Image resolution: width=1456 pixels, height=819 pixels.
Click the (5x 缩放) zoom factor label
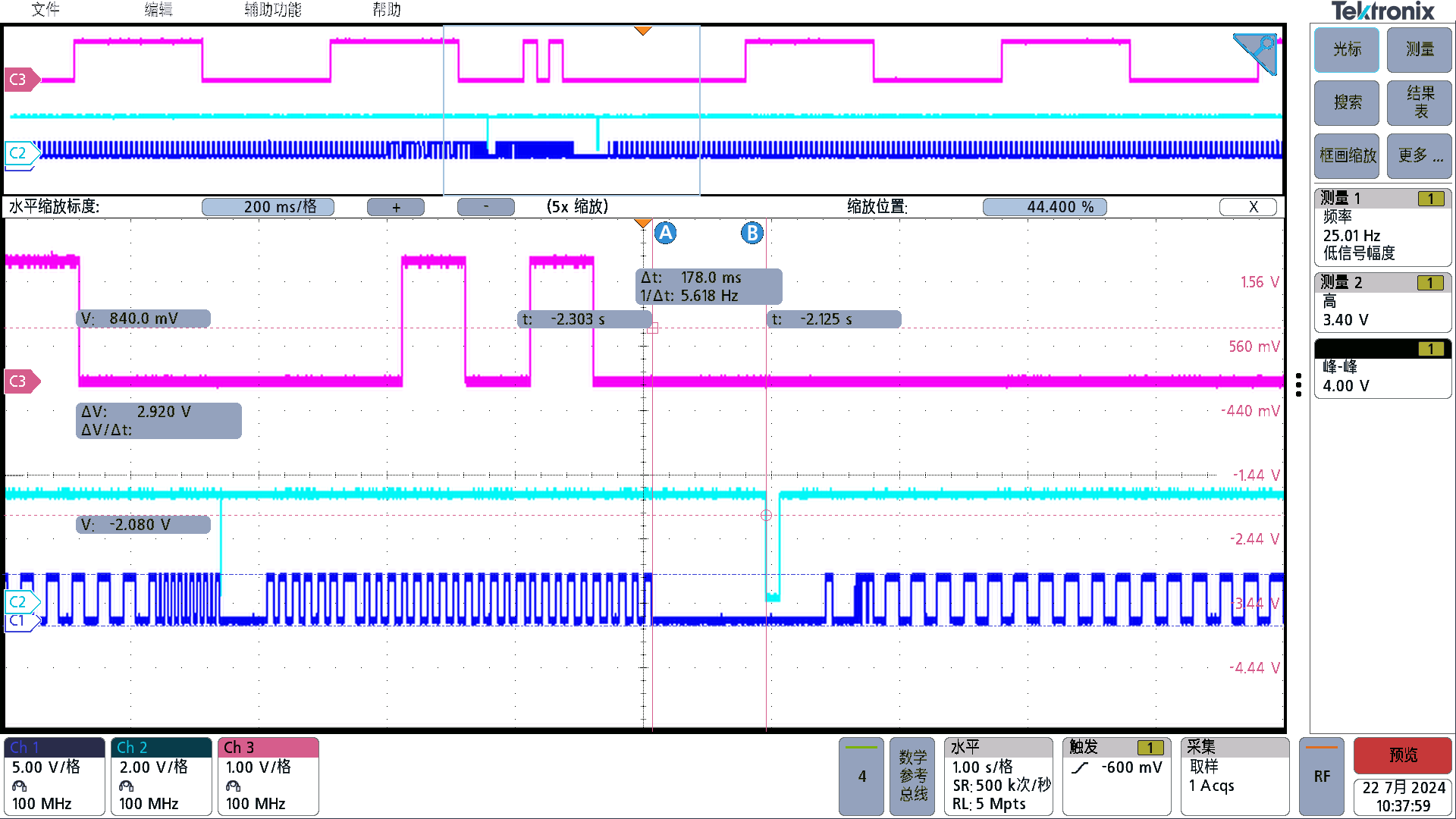click(x=577, y=207)
